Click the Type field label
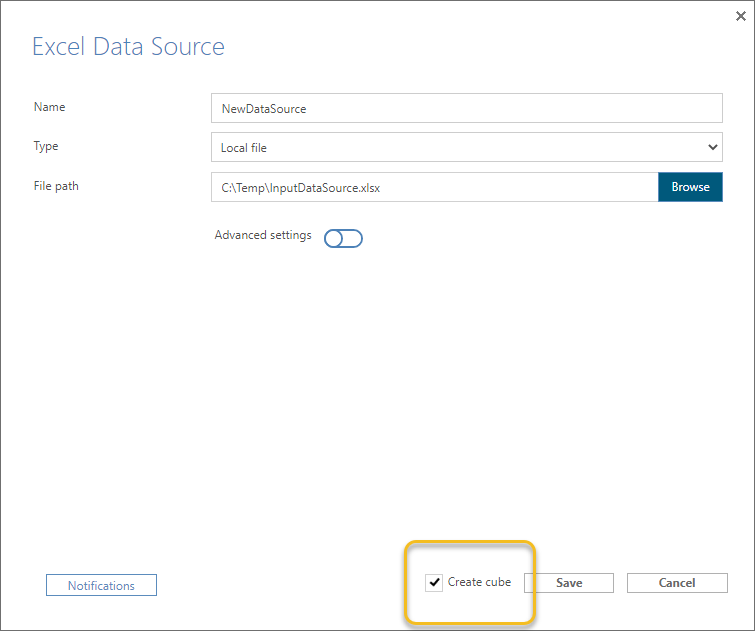 (x=46, y=146)
